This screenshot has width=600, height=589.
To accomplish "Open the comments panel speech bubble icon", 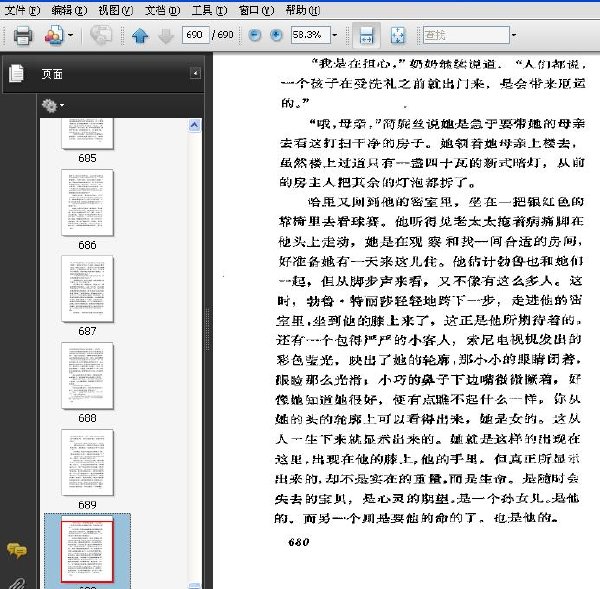I will (x=16, y=550).
